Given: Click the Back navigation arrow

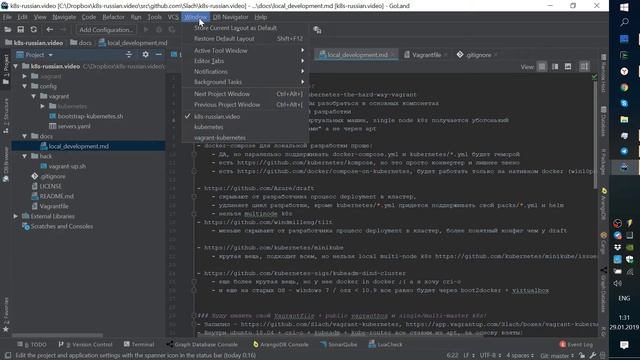Looking at the screenshot, I should click(x=49, y=29).
